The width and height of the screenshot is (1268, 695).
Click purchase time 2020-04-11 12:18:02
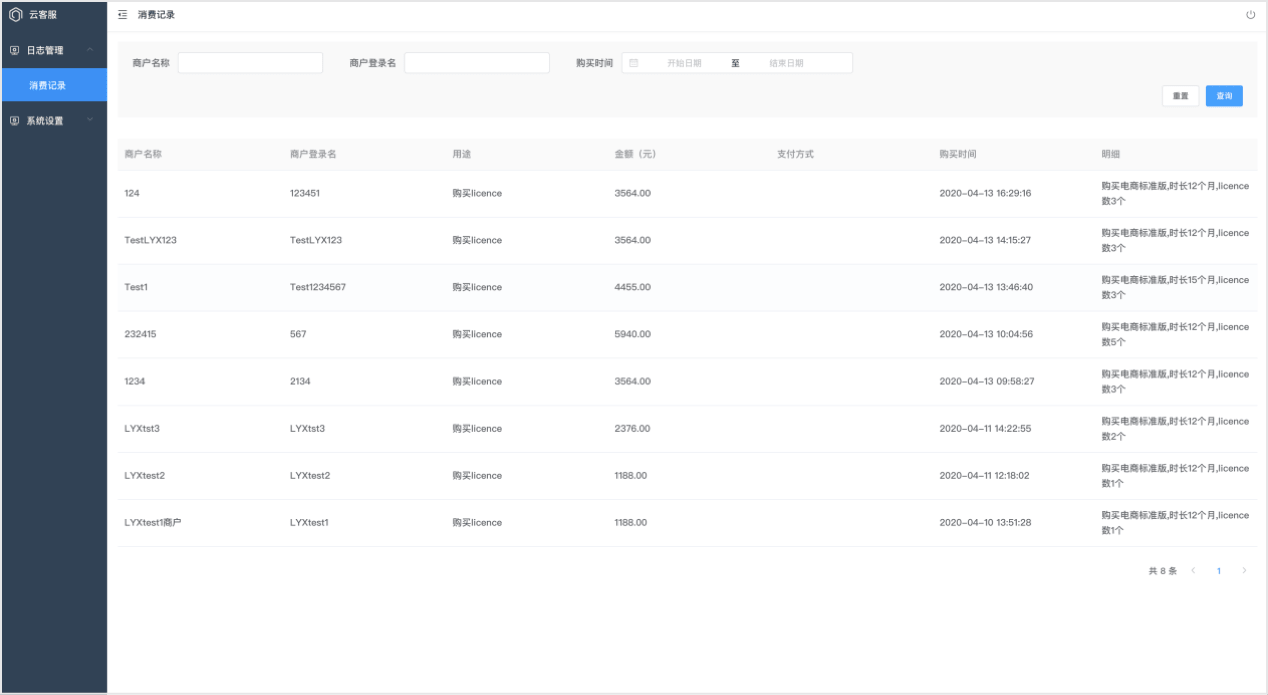(984, 475)
